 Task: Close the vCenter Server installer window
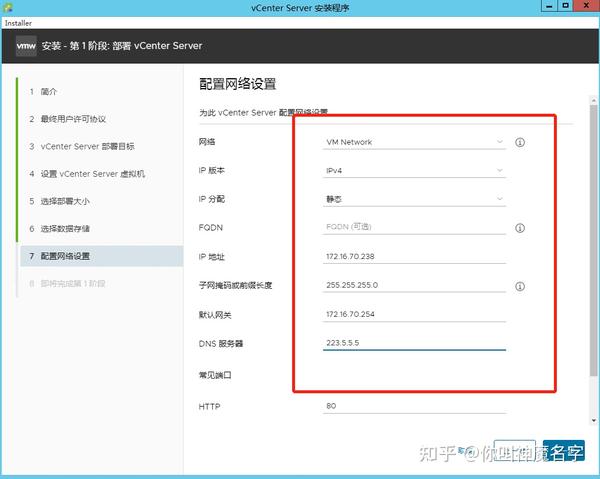[x=586, y=6]
